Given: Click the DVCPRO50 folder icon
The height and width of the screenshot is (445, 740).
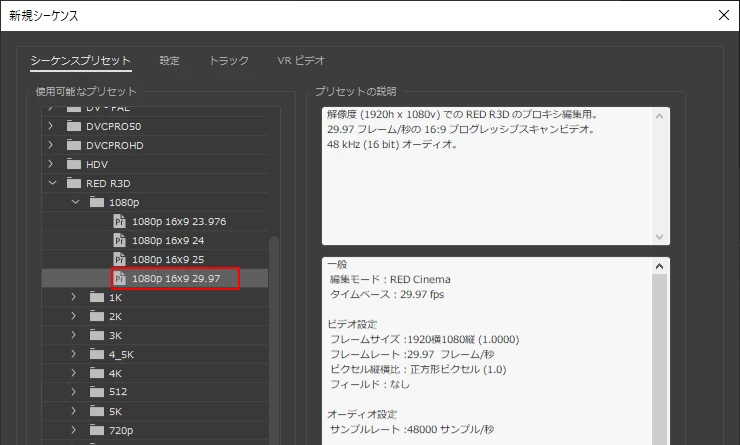Looking at the screenshot, I should click(74, 126).
